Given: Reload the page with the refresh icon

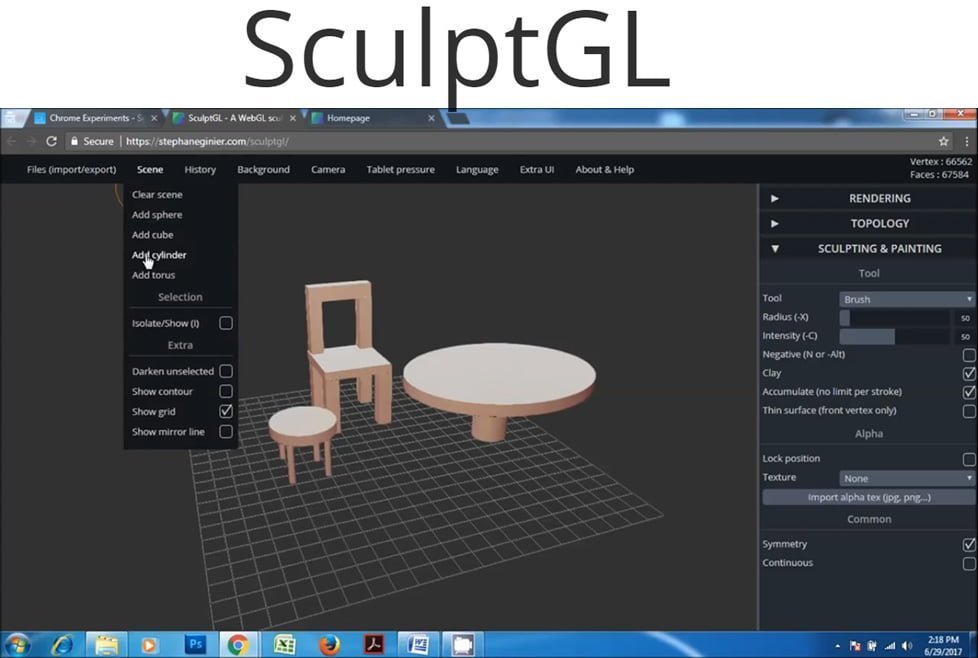Looking at the screenshot, I should point(51,142).
